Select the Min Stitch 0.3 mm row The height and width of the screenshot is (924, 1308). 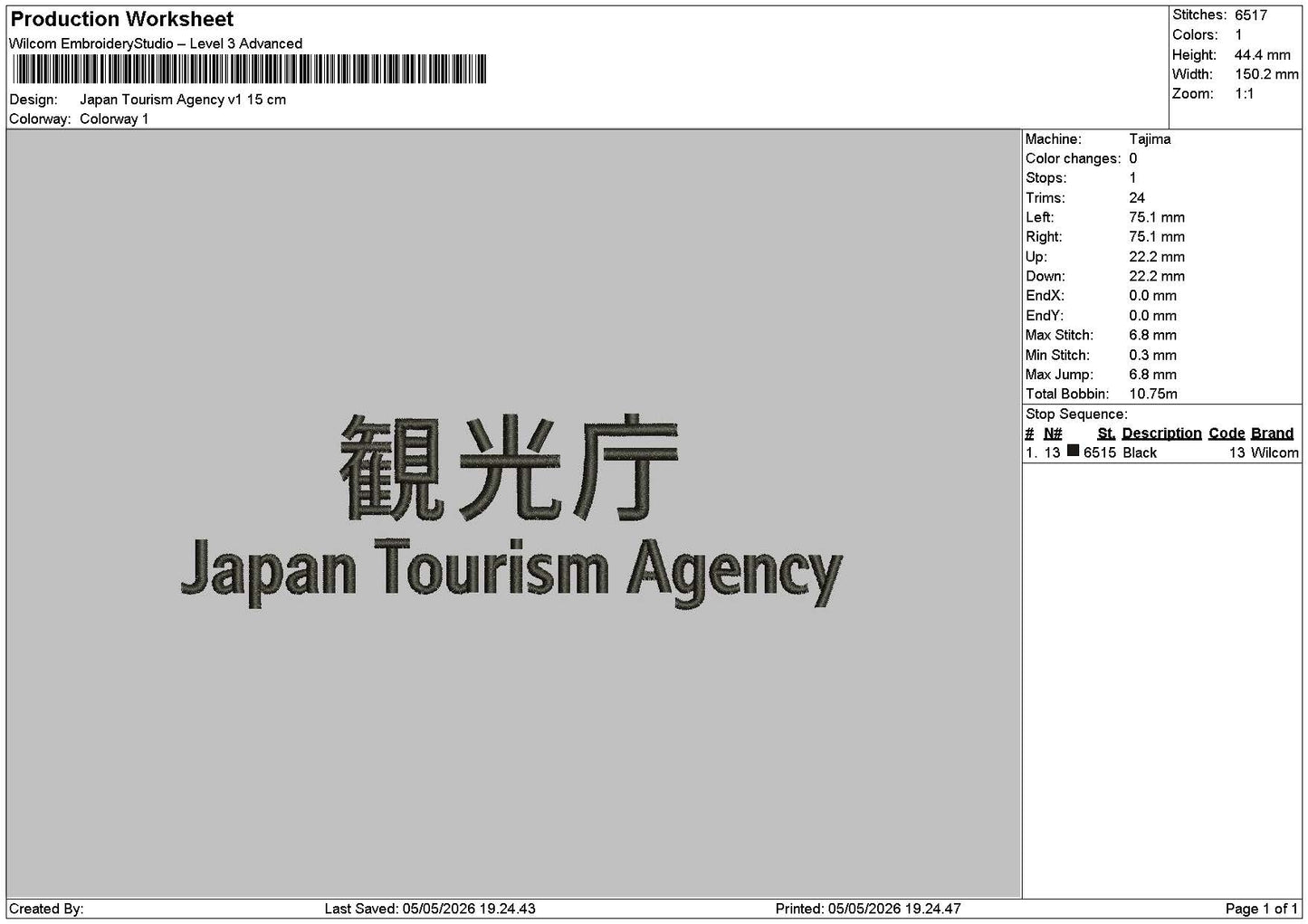click(x=1101, y=356)
